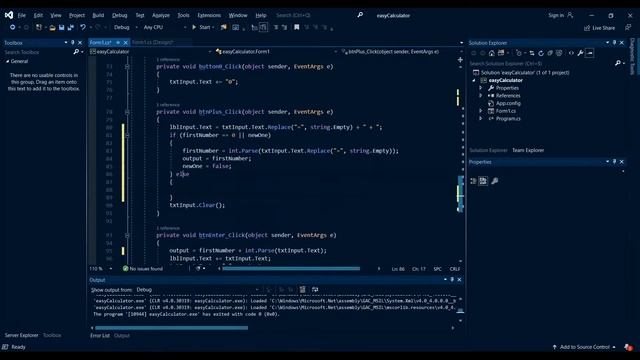Collapse the easyCalculator project node
Screen dimensions: 640x360
pos(474,80)
